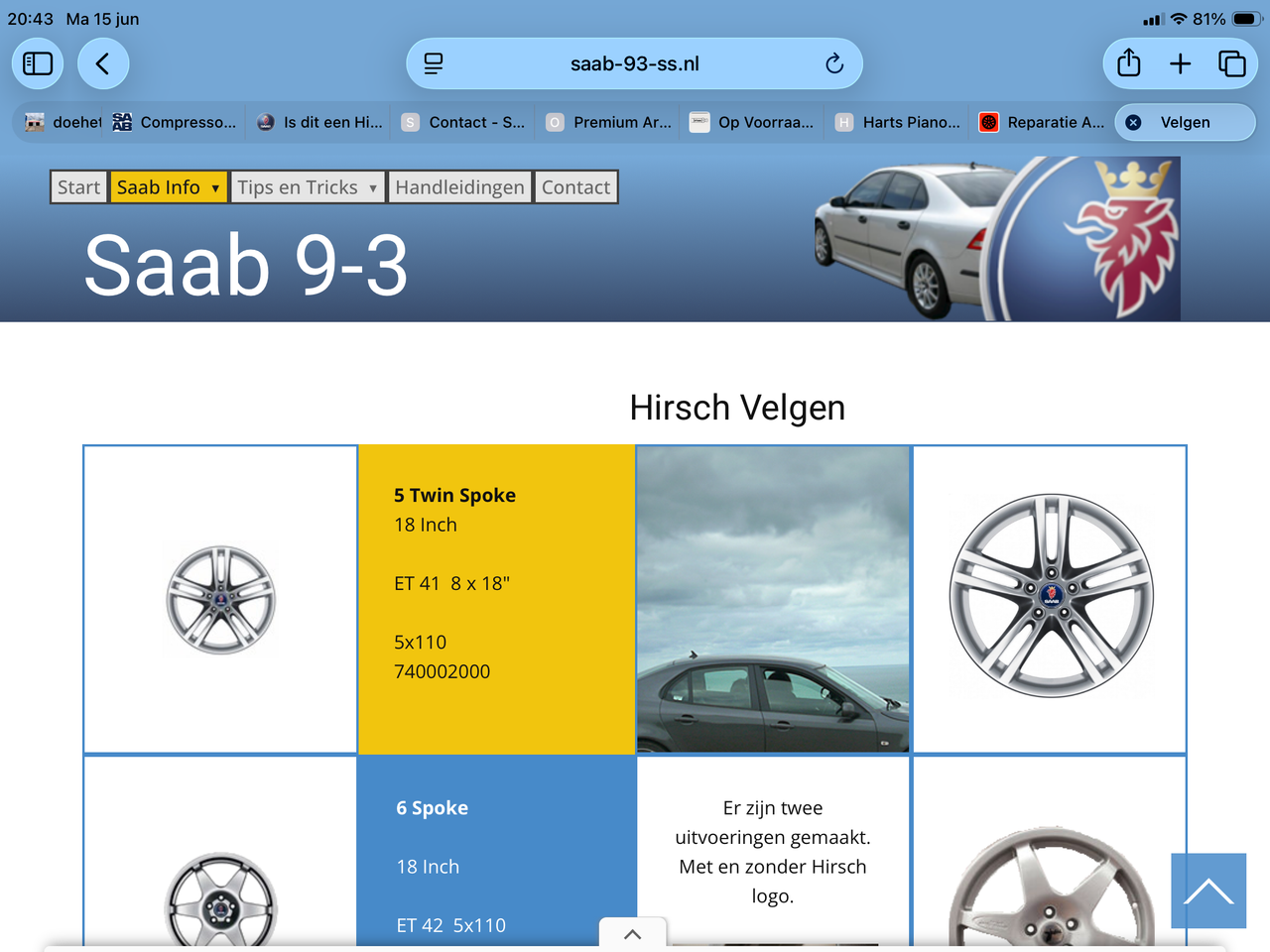Image resolution: width=1270 pixels, height=952 pixels.
Task: Expand the bottom panel chevron handle
Action: [633, 934]
